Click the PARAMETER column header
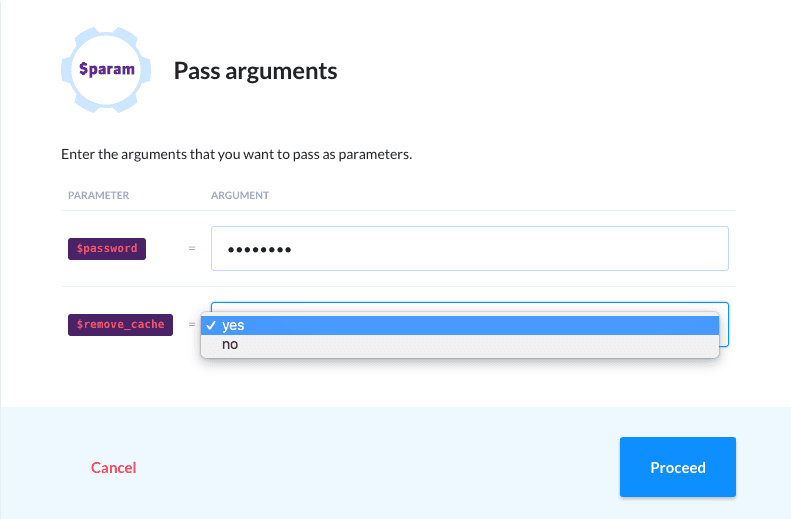Image resolution: width=791 pixels, height=519 pixels. [x=99, y=195]
